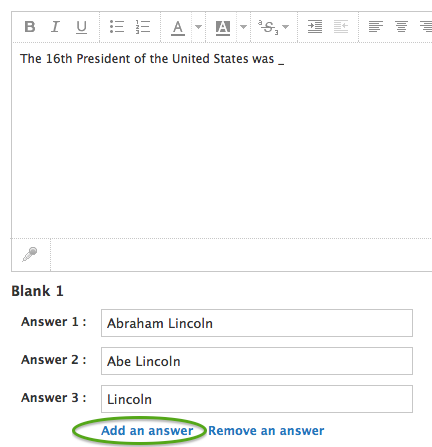Increase paragraph indent
Image resolution: width=432 pixels, height=447 pixels.
point(315,27)
